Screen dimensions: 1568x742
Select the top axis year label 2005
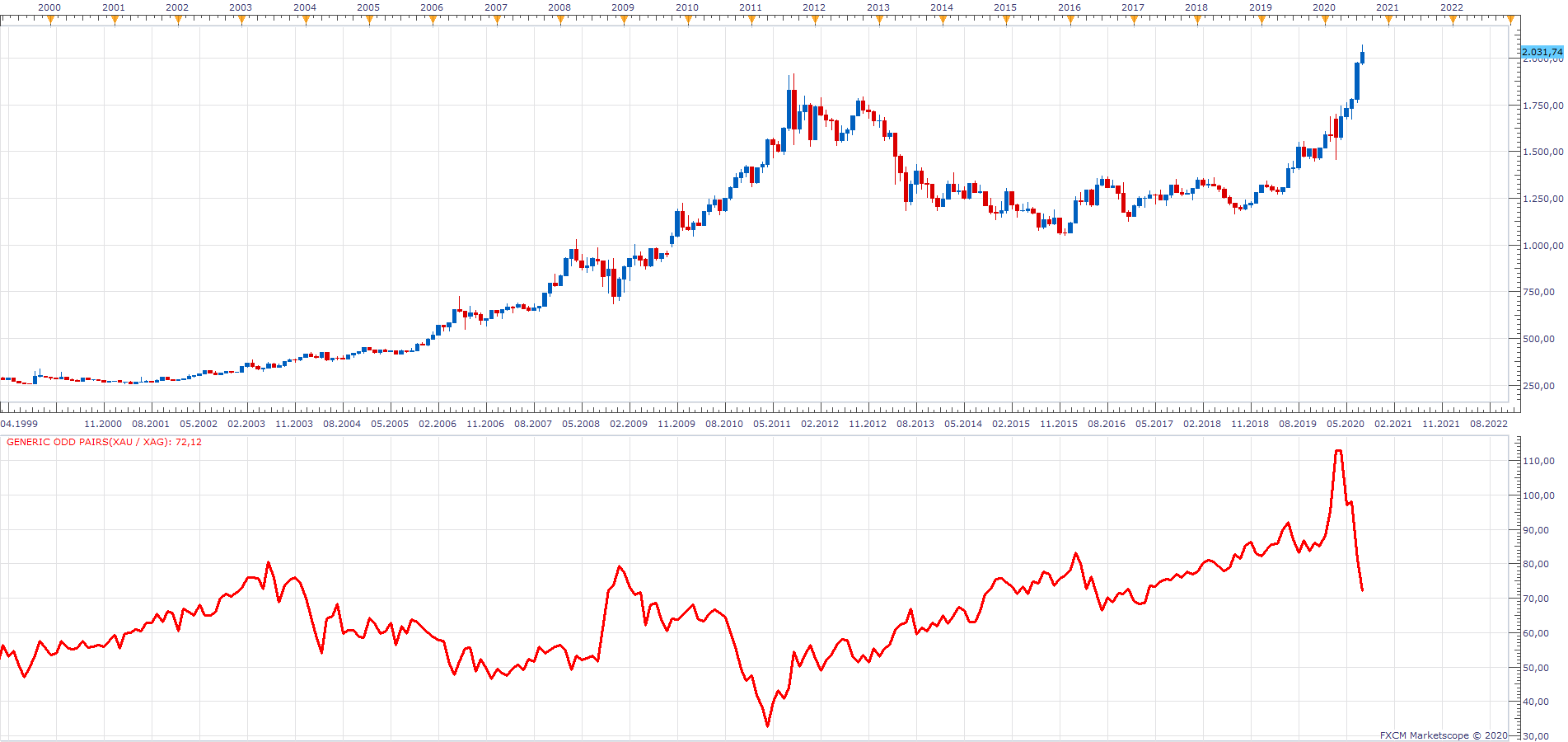click(x=368, y=7)
